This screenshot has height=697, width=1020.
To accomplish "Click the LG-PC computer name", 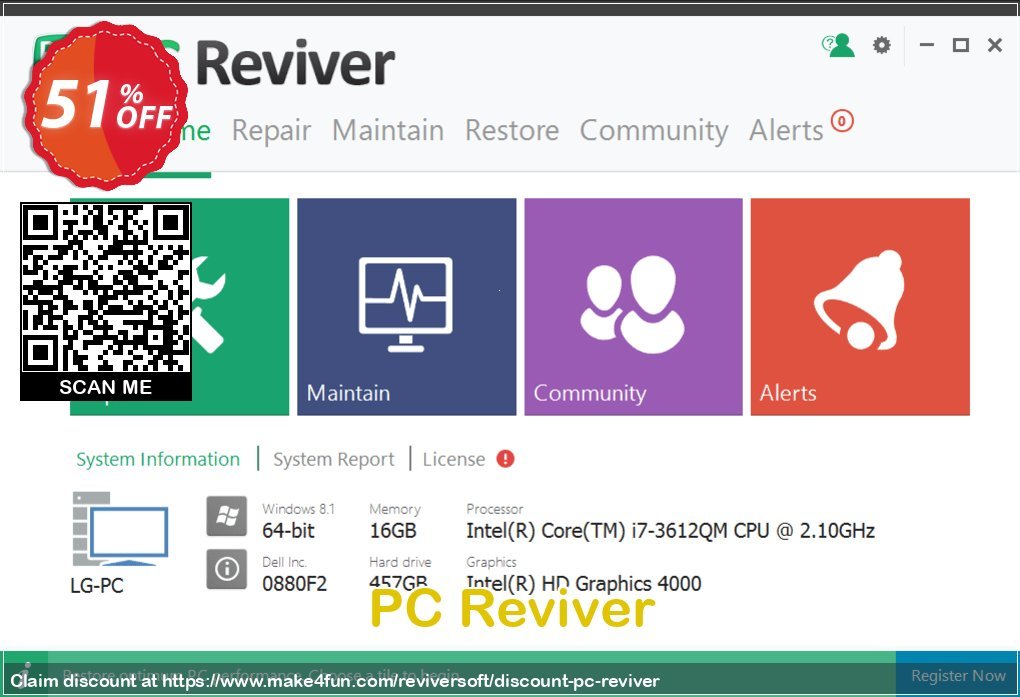I will click(97, 585).
